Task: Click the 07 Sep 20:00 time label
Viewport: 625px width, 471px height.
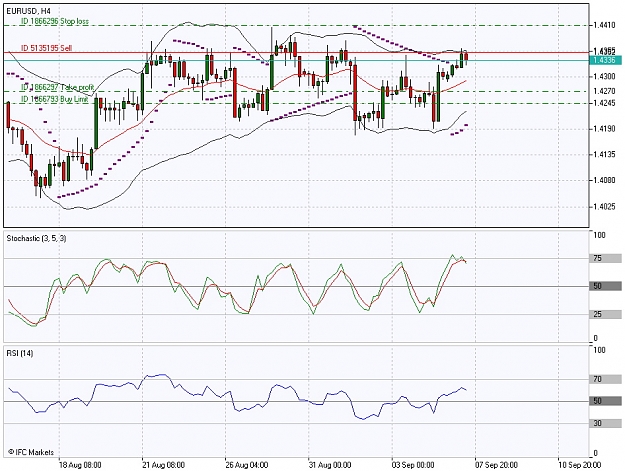Action: tap(496, 465)
